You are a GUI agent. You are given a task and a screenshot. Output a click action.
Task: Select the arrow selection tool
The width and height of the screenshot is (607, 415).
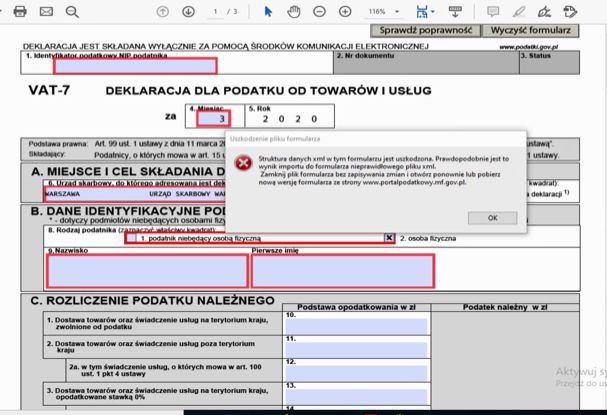pos(268,12)
